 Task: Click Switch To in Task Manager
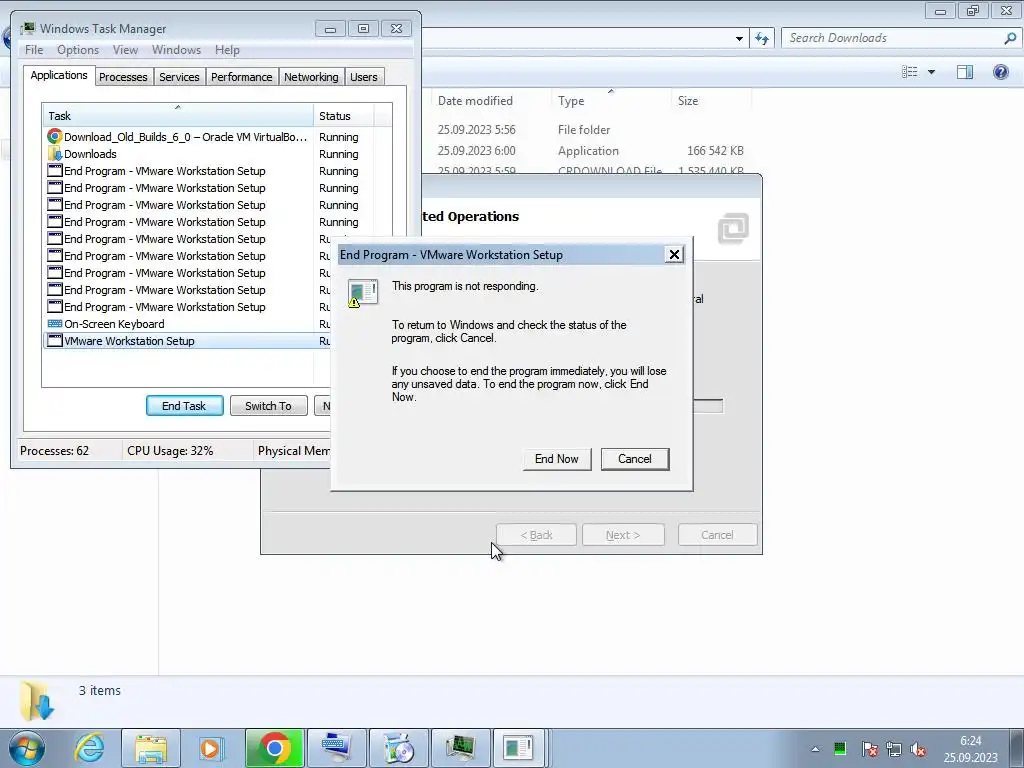268,406
